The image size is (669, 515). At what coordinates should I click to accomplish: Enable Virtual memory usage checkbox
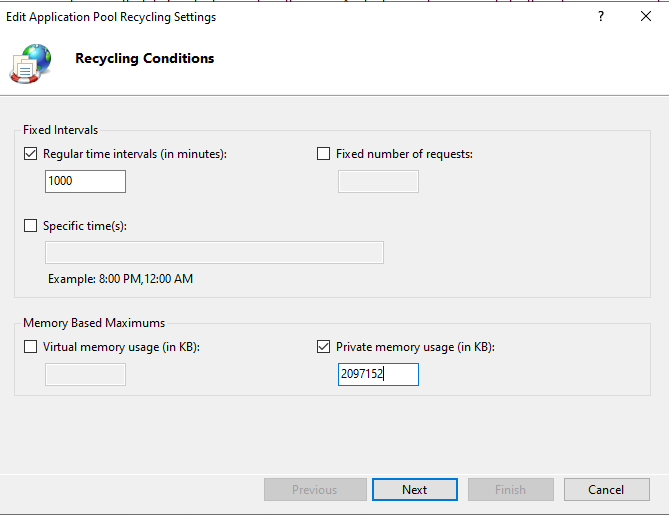click(x=30, y=346)
